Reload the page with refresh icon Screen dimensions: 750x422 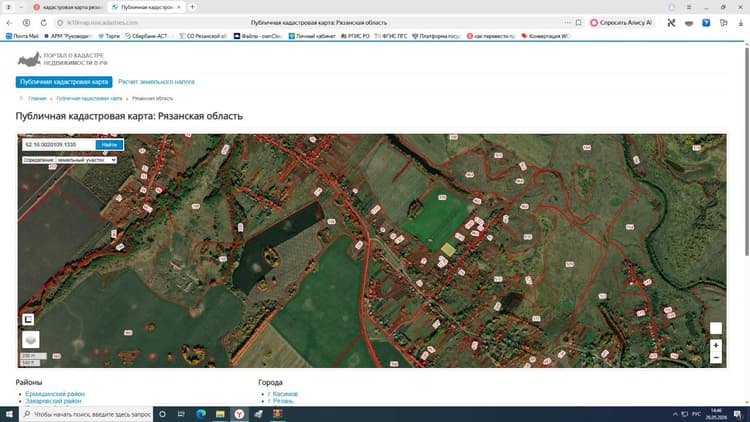(44, 22)
